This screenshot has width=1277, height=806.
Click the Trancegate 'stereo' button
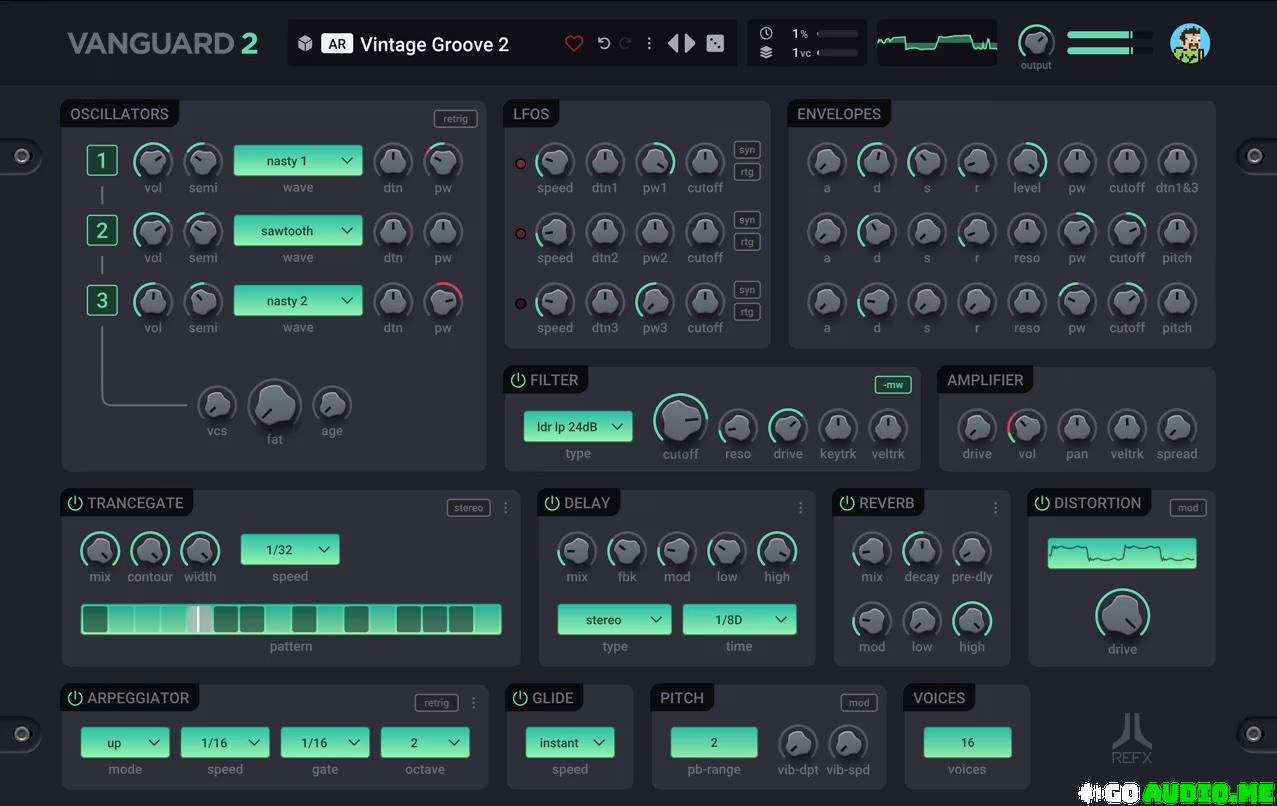point(468,508)
